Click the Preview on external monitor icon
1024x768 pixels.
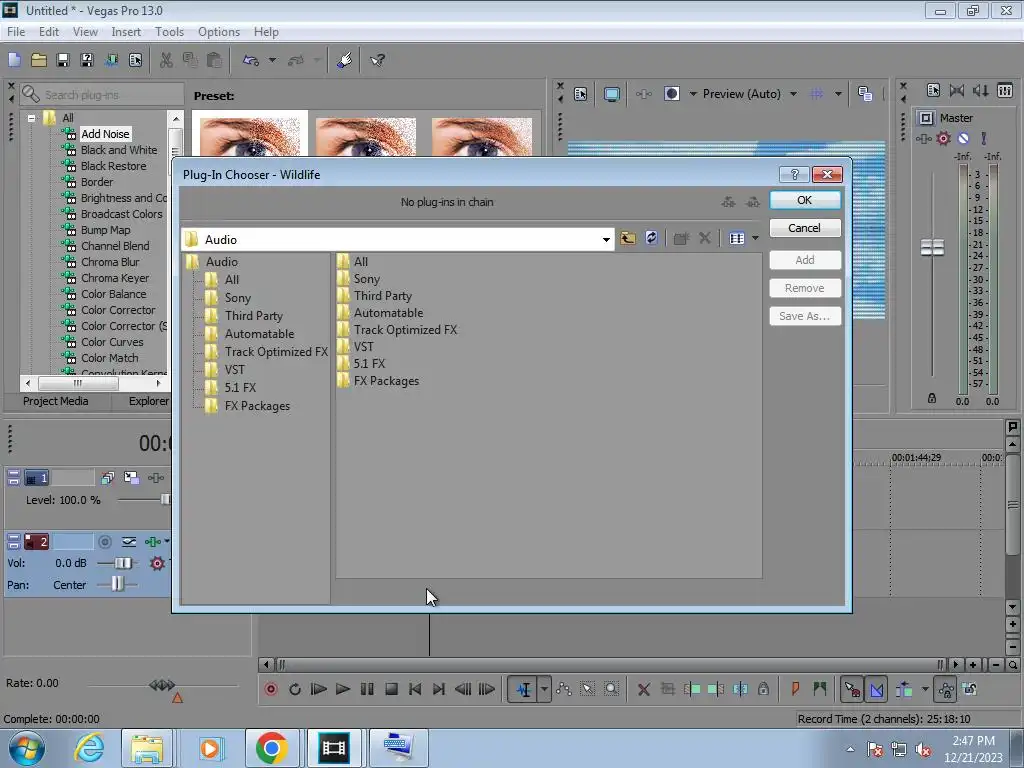(x=611, y=94)
